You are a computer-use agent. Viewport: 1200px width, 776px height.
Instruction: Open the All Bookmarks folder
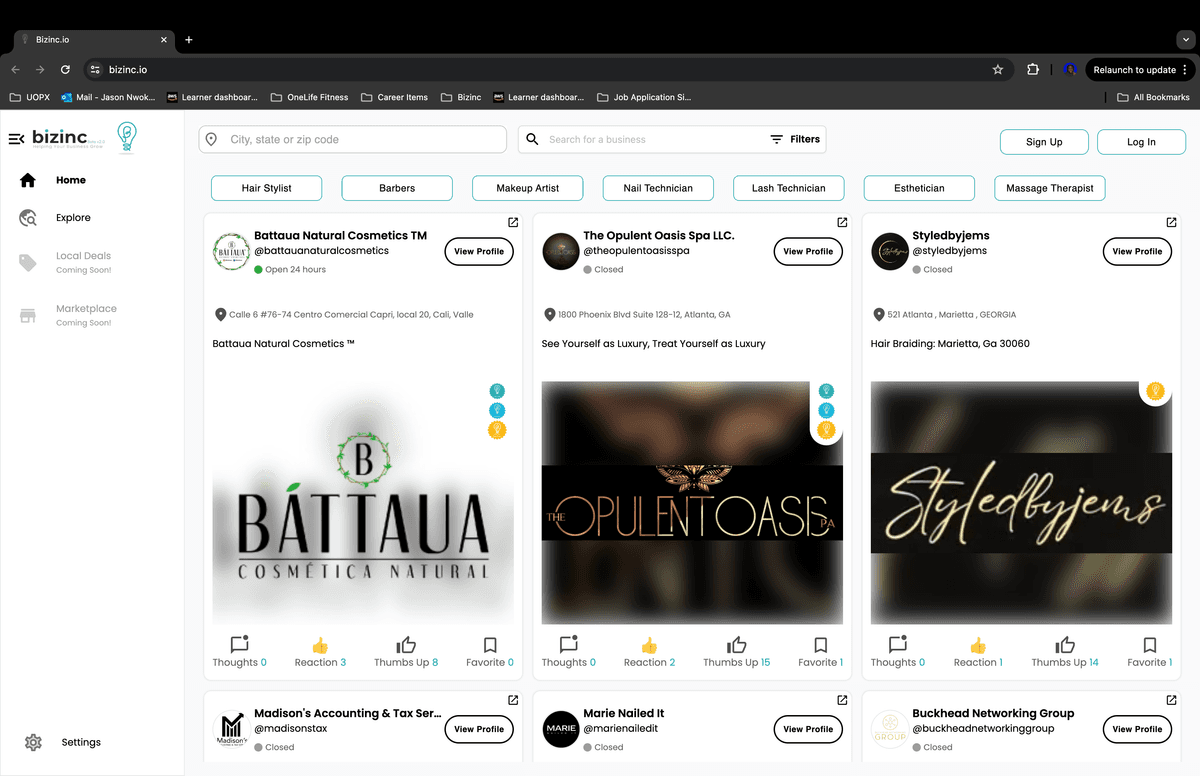[x=1153, y=97]
